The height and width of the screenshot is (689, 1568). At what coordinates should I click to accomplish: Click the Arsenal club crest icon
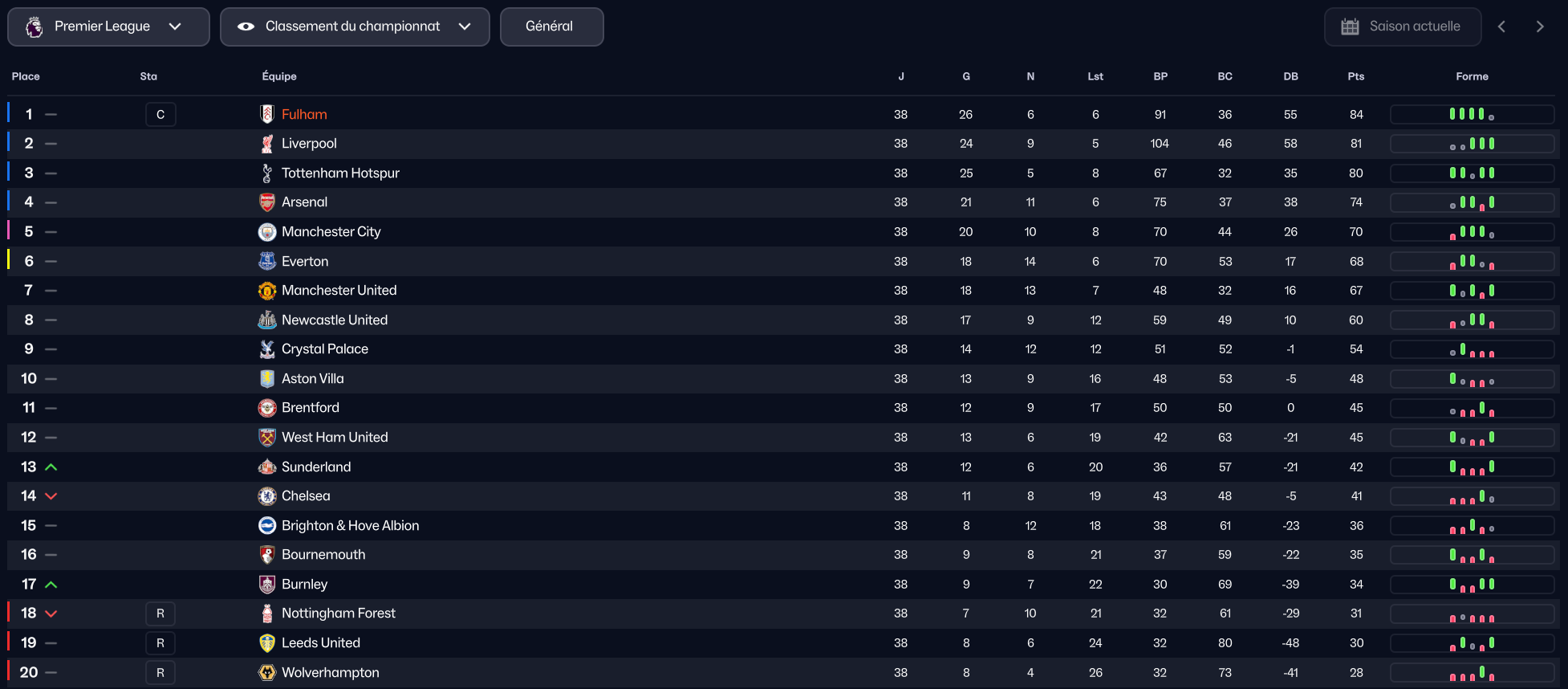click(x=267, y=202)
